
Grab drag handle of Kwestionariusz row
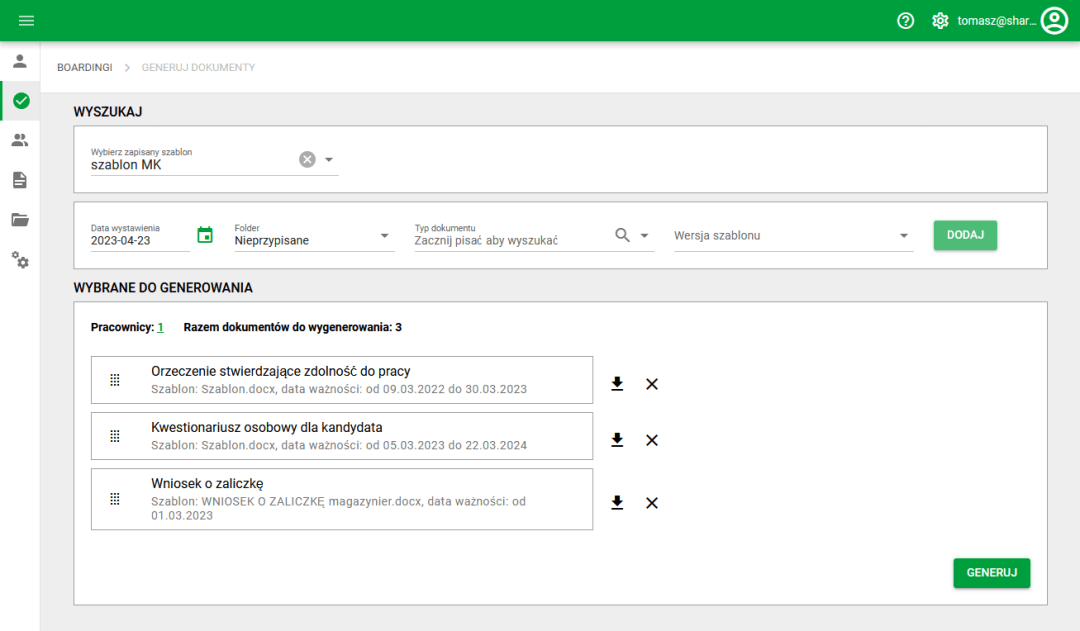coord(115,436)
